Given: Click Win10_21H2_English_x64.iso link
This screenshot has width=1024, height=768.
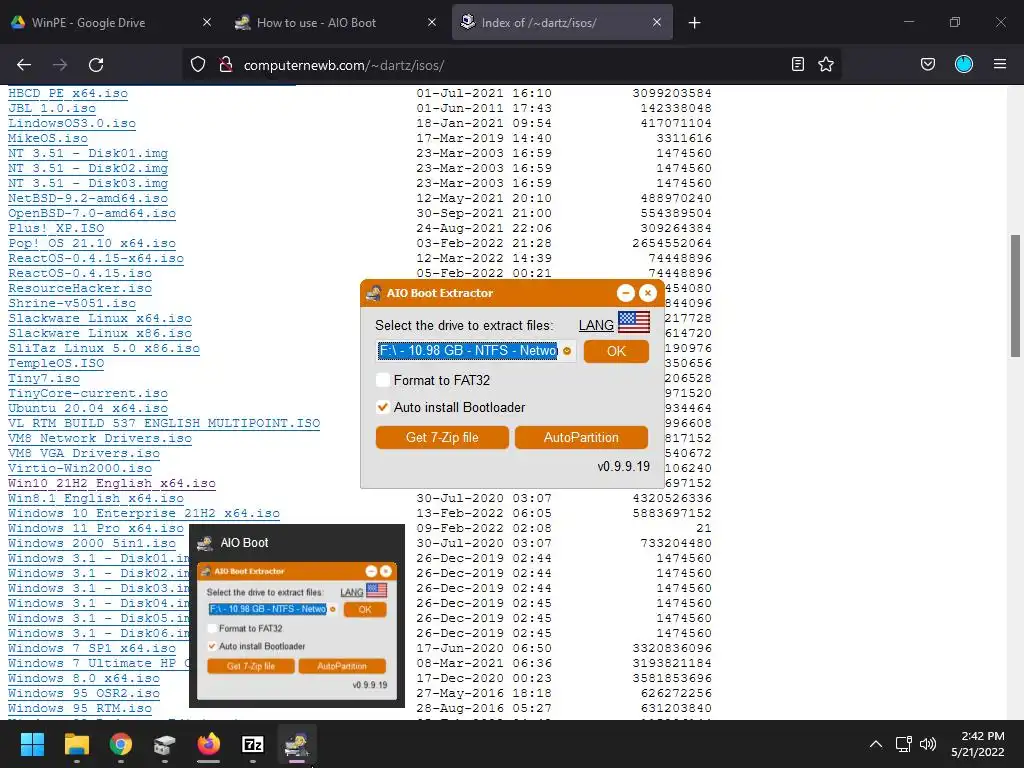Looking at the screenshot, I should (112, 484).
